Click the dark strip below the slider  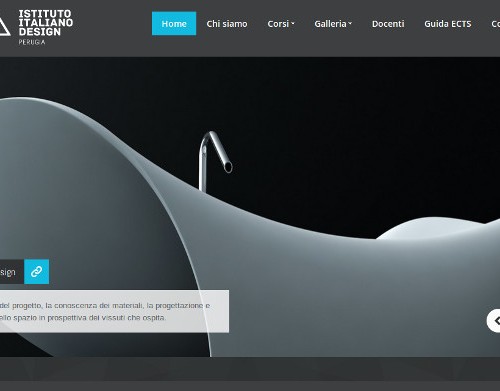coord(250,369)
